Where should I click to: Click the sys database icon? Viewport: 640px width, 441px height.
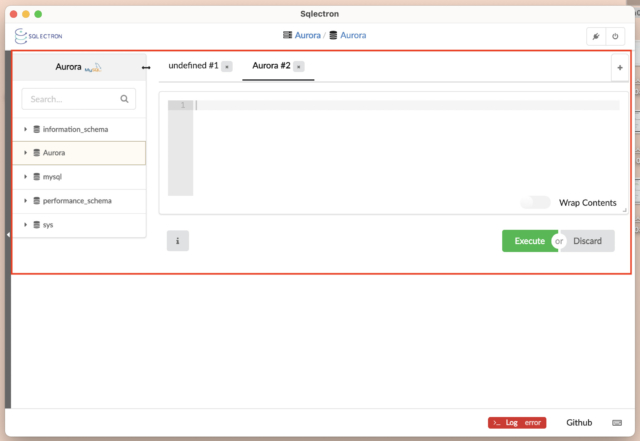pos(36,225)
